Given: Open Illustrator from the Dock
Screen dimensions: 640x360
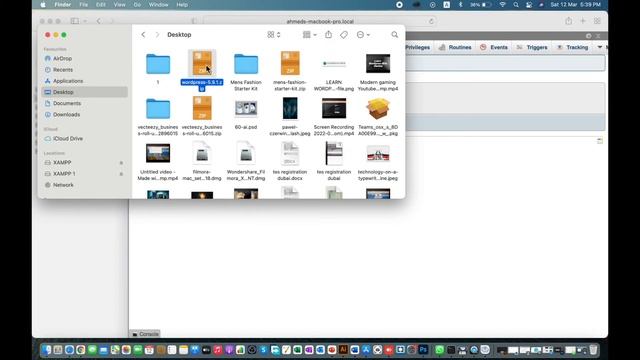Looking at the screenshot, I should pos(343,350).
